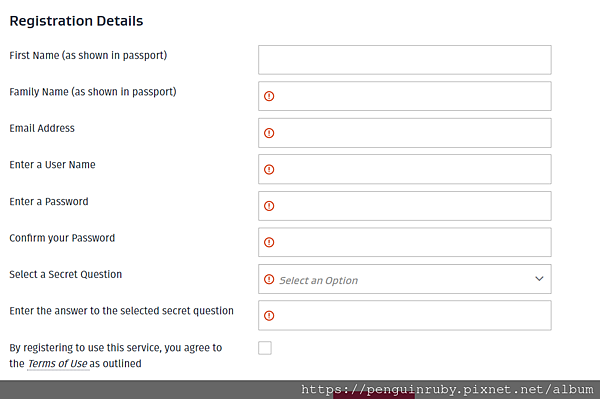Click the Select a Secret Question label
The width and height of the screenshot is (600, 399).
tap(65, 274)
